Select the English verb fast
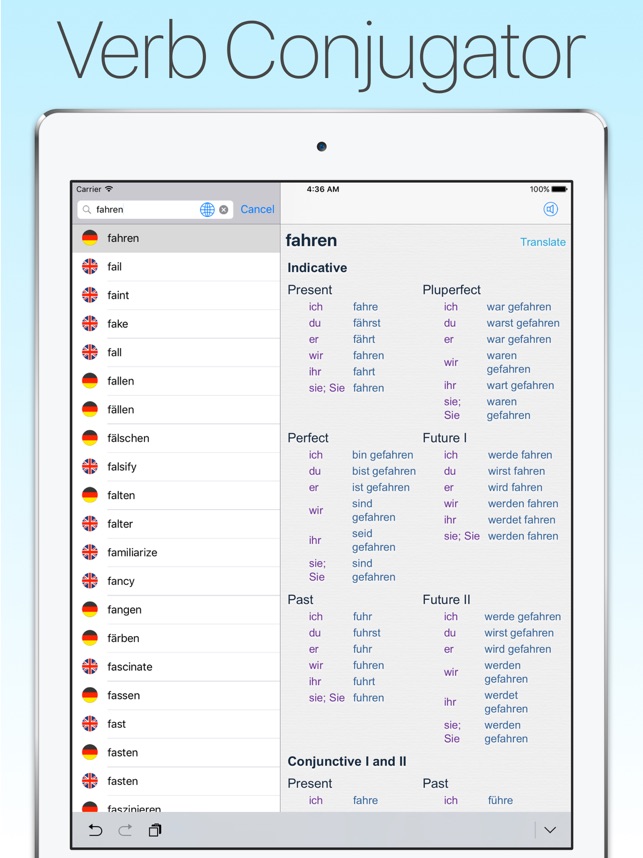 [176, 723]
